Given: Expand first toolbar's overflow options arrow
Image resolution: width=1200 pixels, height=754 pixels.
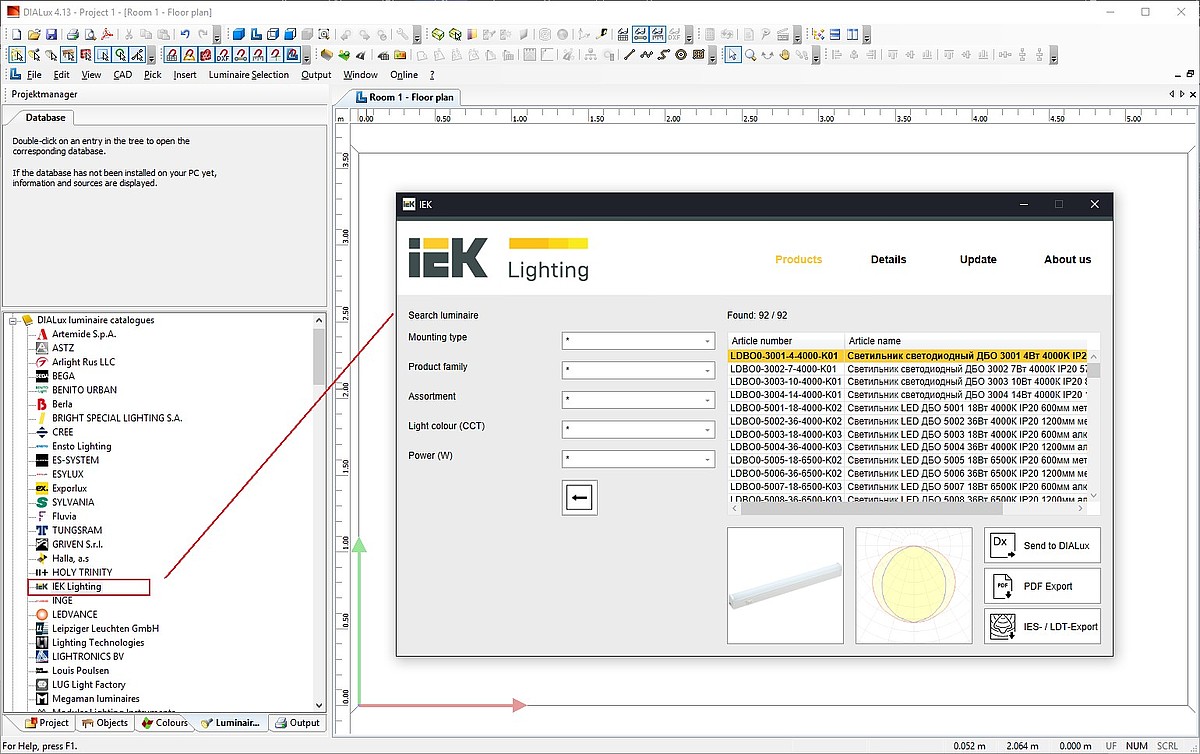Looking at the screenshot, I should (216, 36).
